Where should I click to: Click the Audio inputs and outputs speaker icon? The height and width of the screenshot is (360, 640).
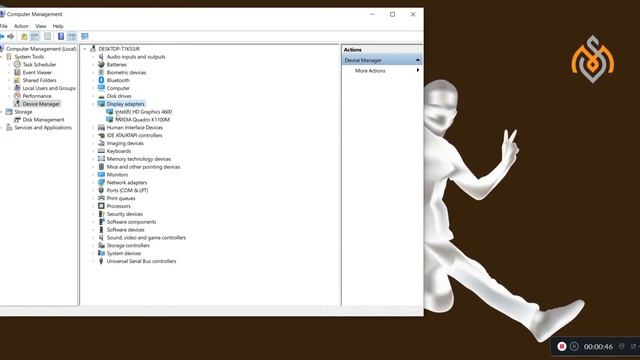click(x=101, y=57)
